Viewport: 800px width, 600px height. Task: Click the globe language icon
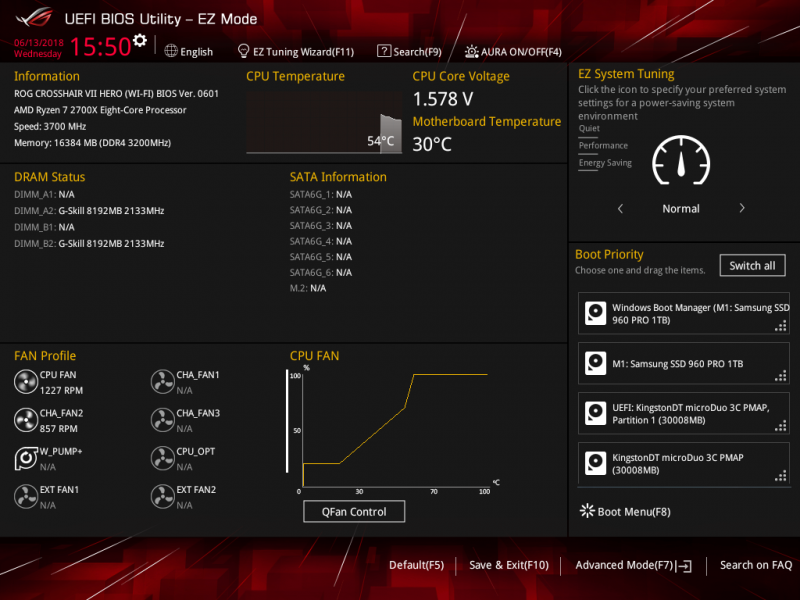tap(171, 51)
